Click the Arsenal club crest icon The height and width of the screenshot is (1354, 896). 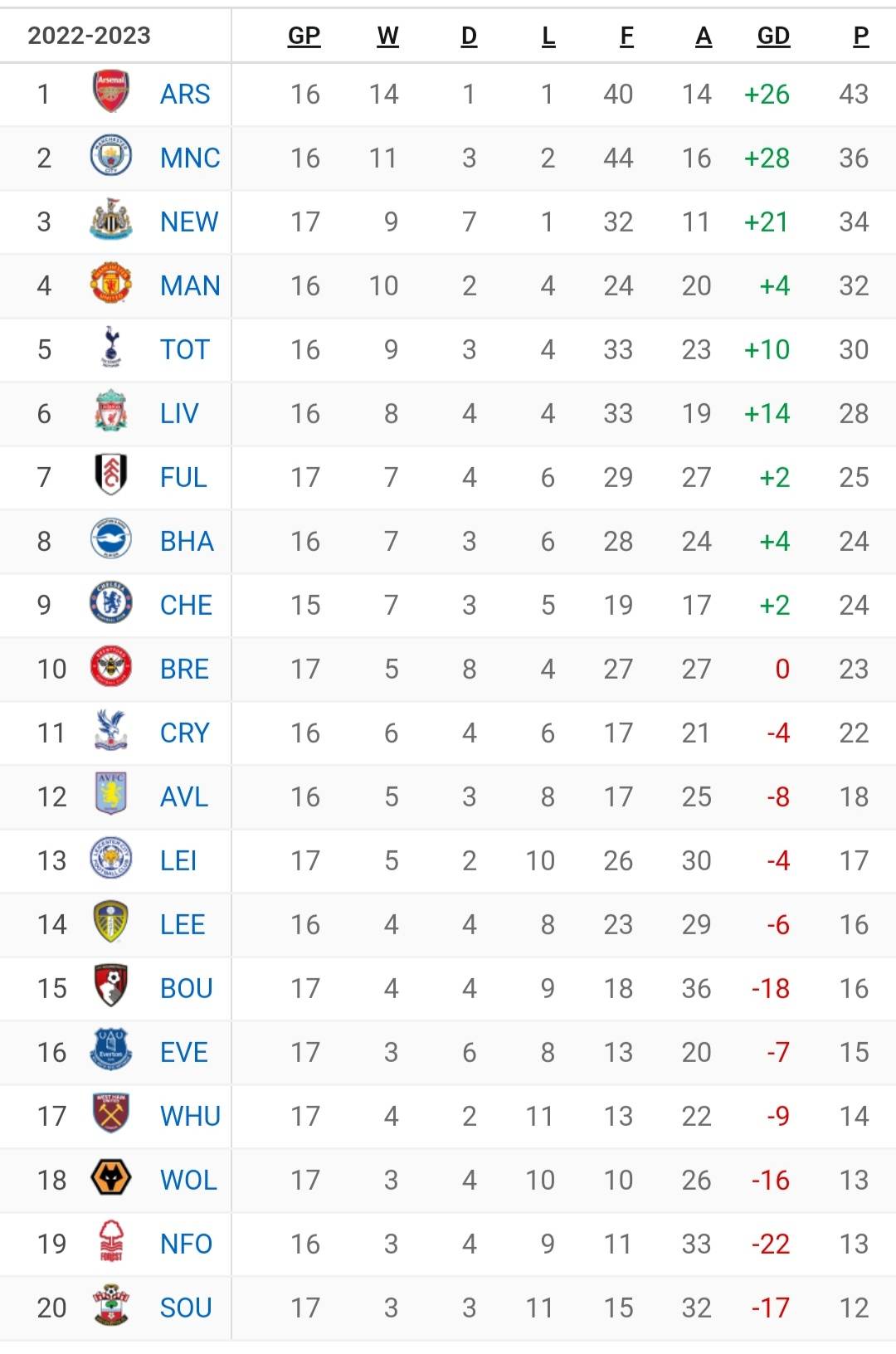[111, 92]
